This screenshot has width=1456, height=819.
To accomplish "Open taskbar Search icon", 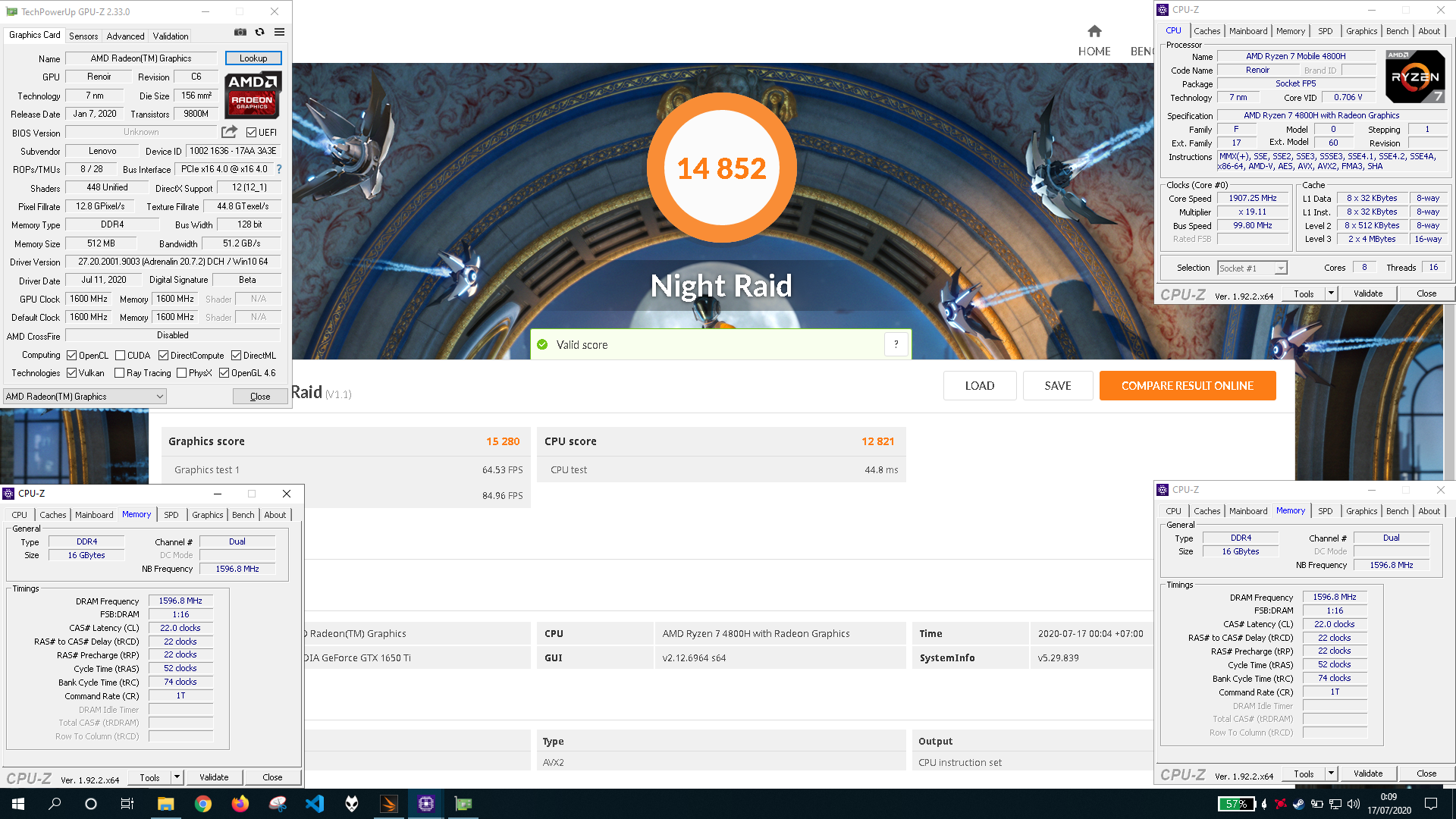I will pyautogui.click(x=55, y=804).
